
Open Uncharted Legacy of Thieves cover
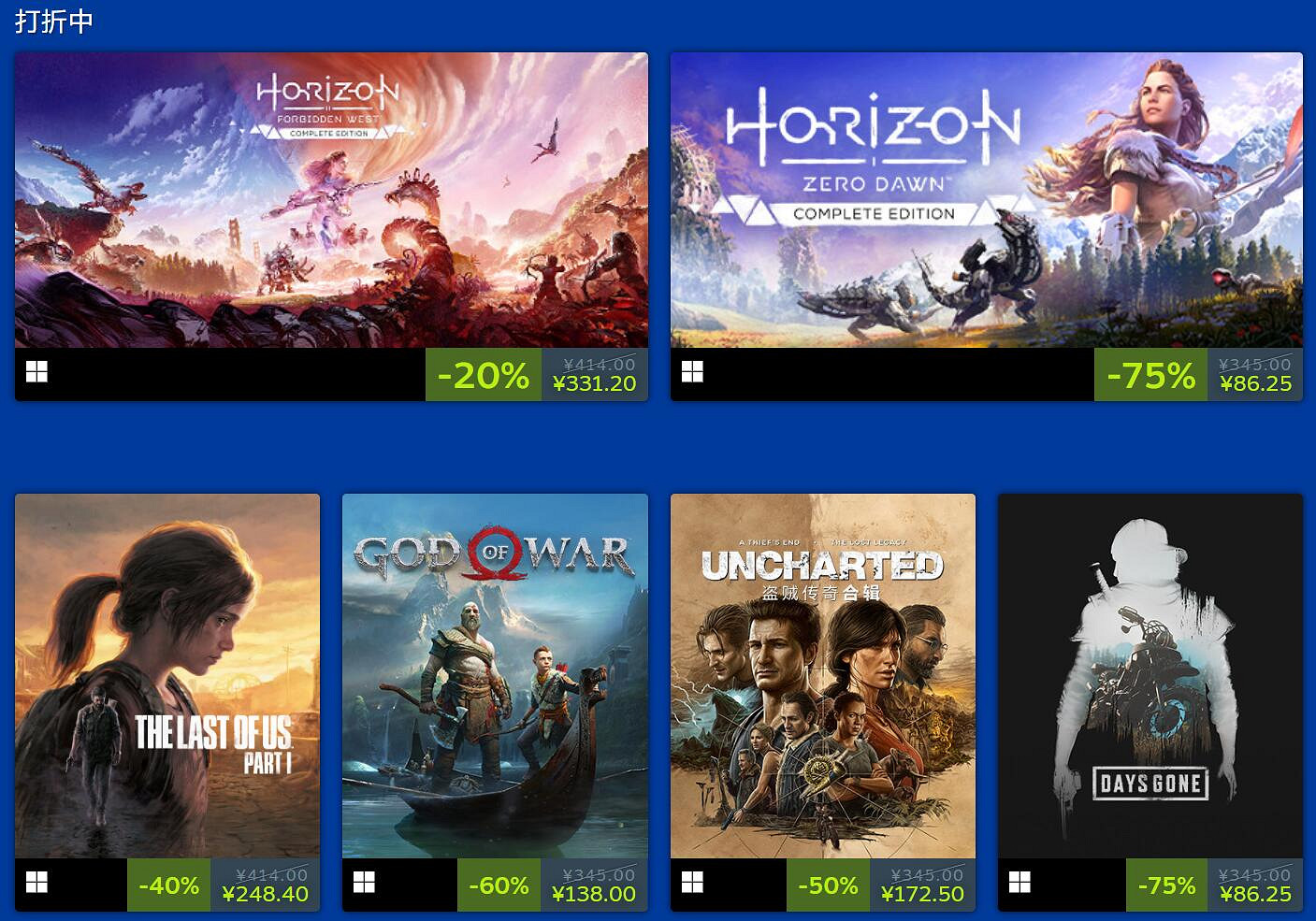(x=823, y=676)
